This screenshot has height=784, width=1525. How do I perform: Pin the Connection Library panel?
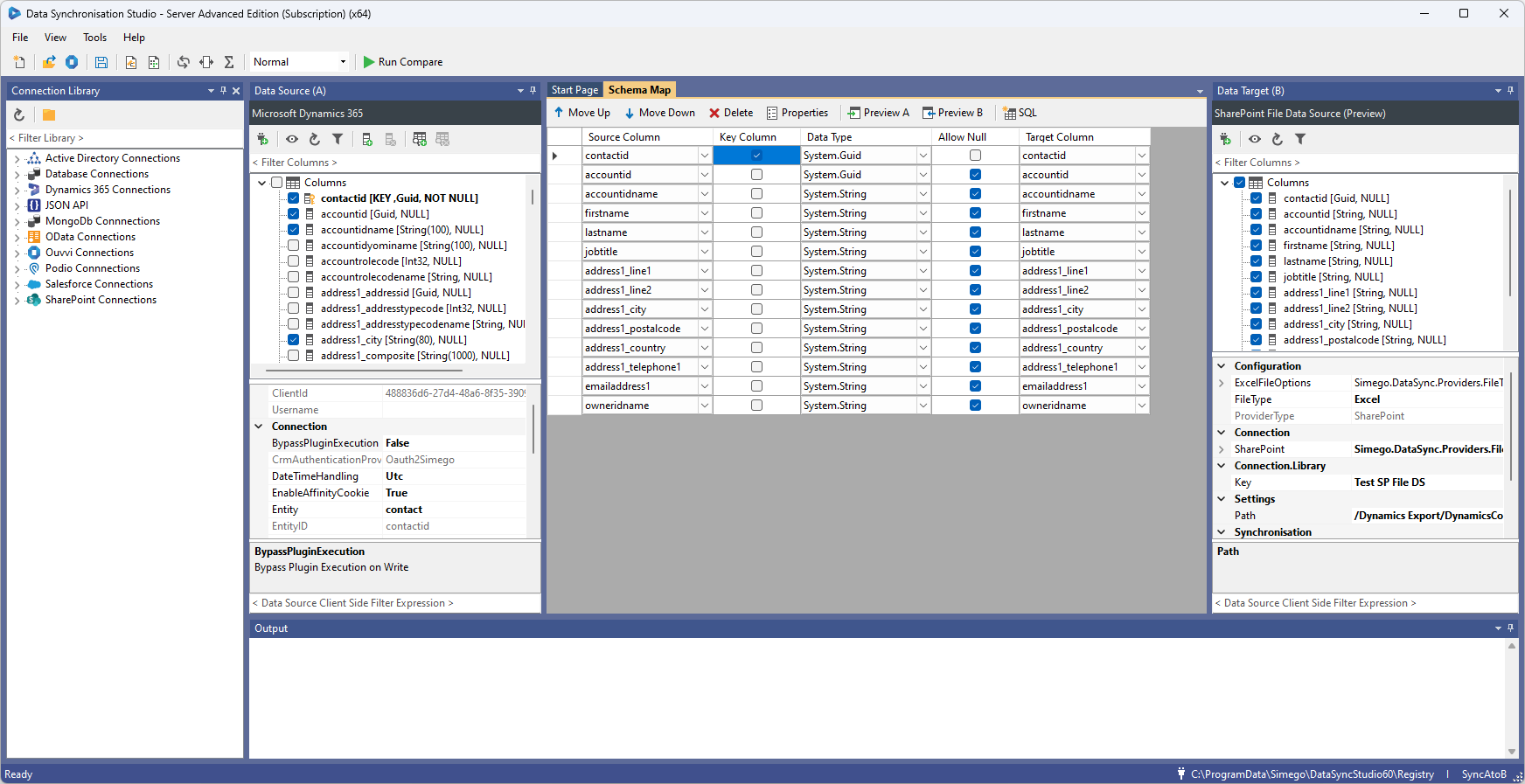click(223, 90)
